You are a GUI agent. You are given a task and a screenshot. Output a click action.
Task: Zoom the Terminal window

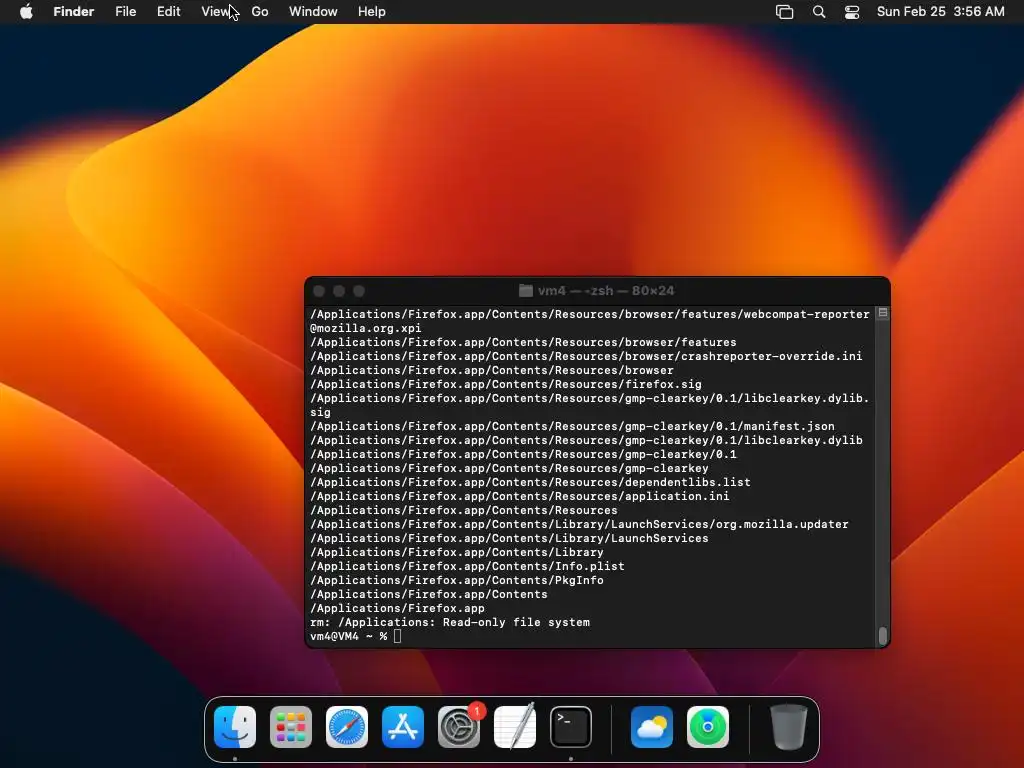pos(359,291)
